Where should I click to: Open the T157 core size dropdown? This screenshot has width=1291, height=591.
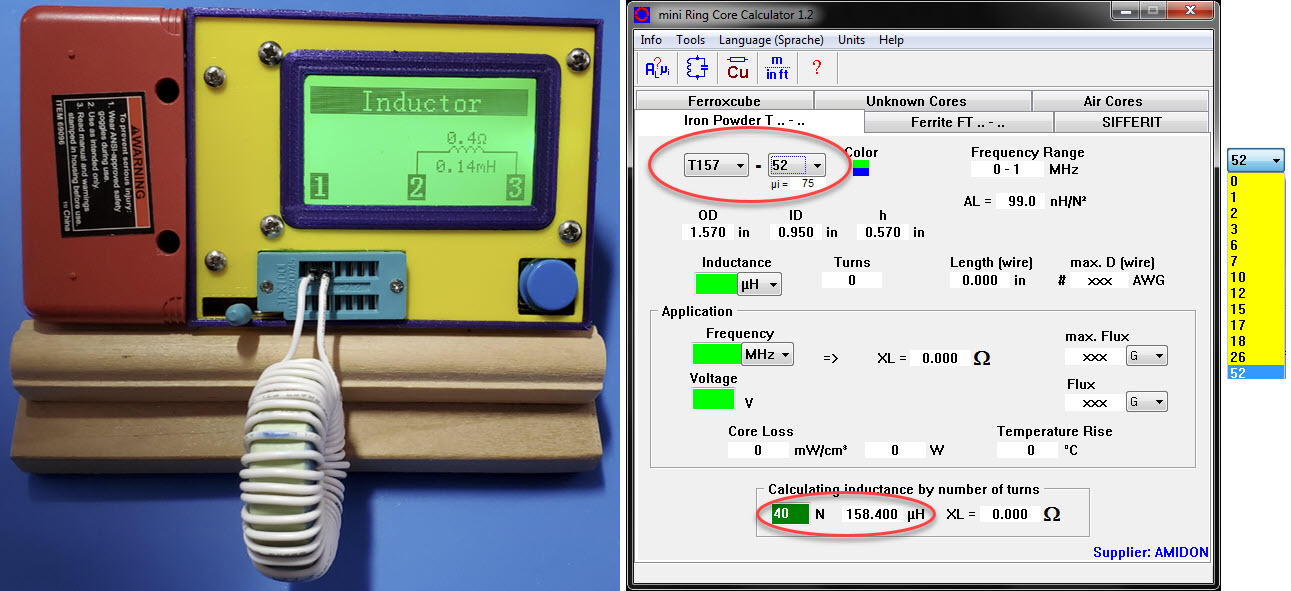point(716,165)
